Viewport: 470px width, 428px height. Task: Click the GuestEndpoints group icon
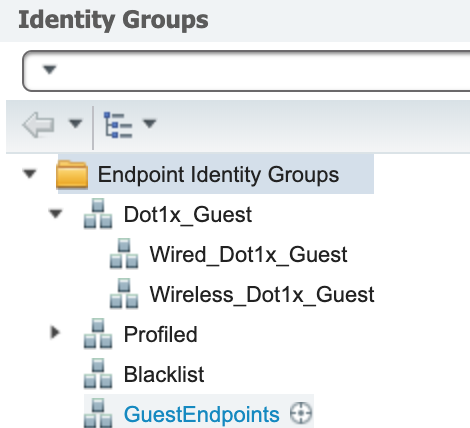[98, 413]
